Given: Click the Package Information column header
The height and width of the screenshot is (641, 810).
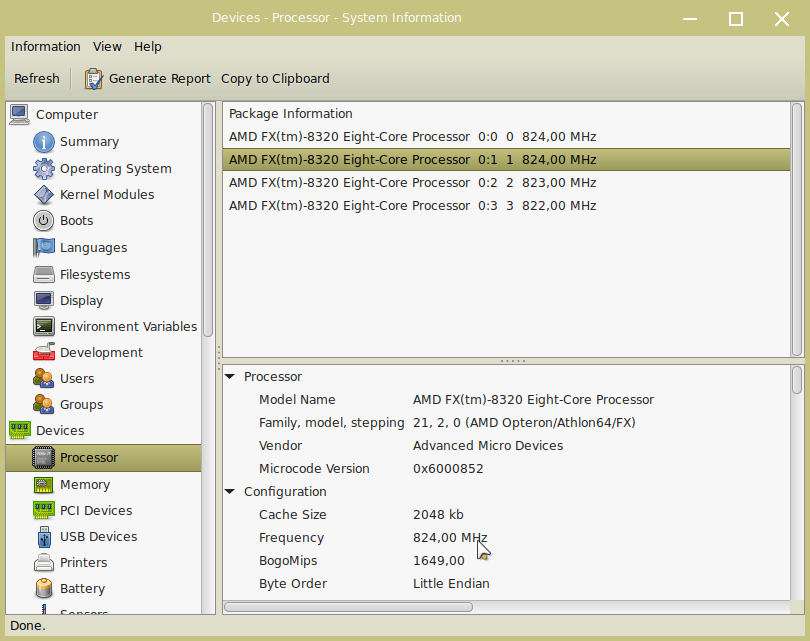Looking at the screenshot, I should [291, 114].
